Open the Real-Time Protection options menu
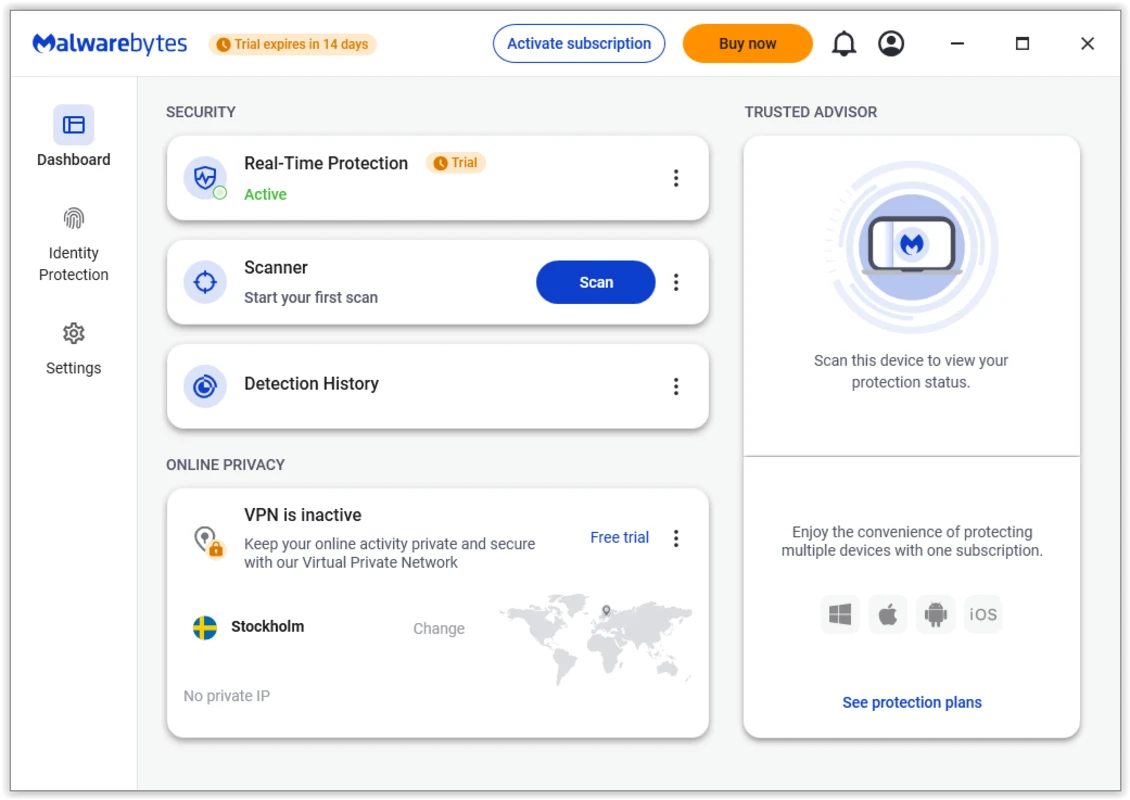The height and width of the screenshot is (800, 1130). 676,178
